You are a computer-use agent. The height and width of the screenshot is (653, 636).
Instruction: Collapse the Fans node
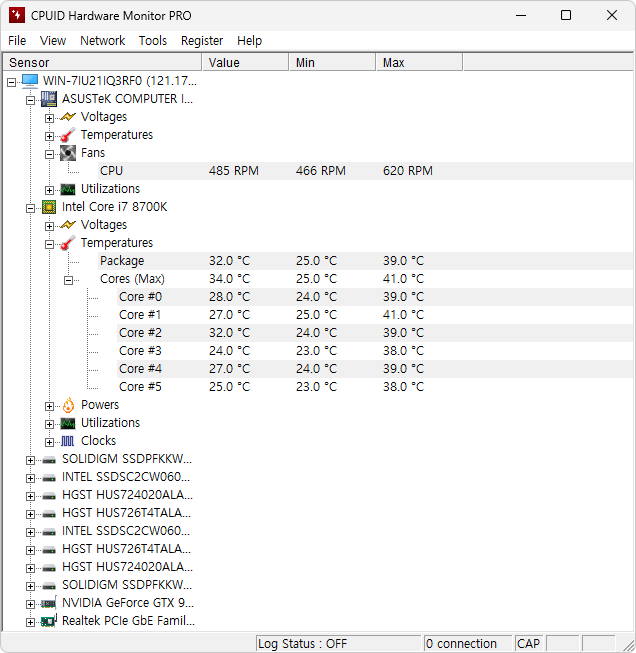tap(49, 155)
